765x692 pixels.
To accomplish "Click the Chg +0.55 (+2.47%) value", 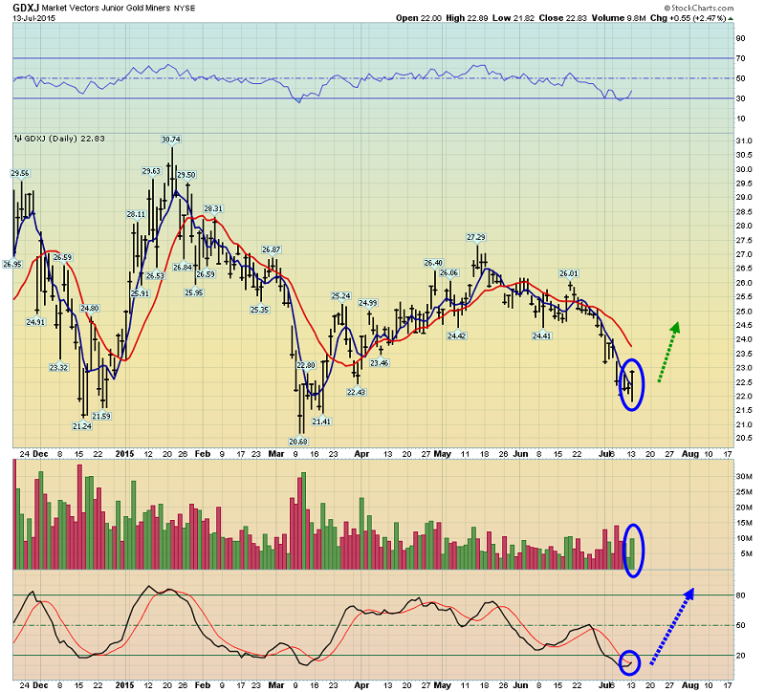I will (x=688, y=18).
